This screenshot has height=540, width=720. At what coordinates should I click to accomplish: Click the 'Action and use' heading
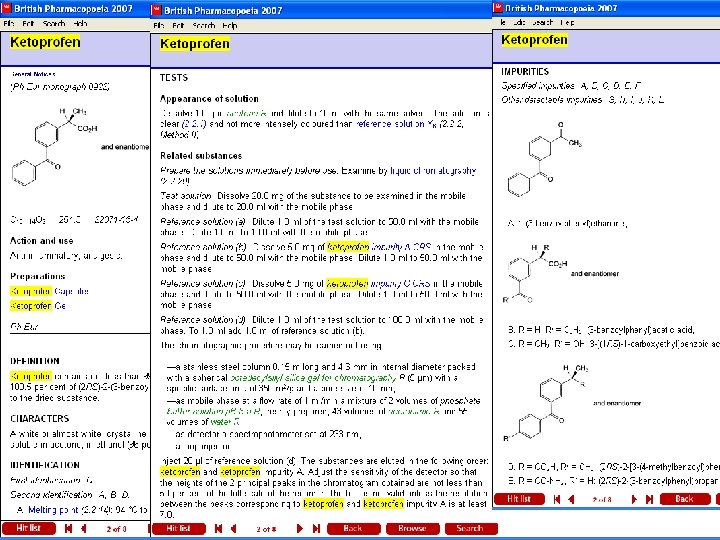click(42, 241)
